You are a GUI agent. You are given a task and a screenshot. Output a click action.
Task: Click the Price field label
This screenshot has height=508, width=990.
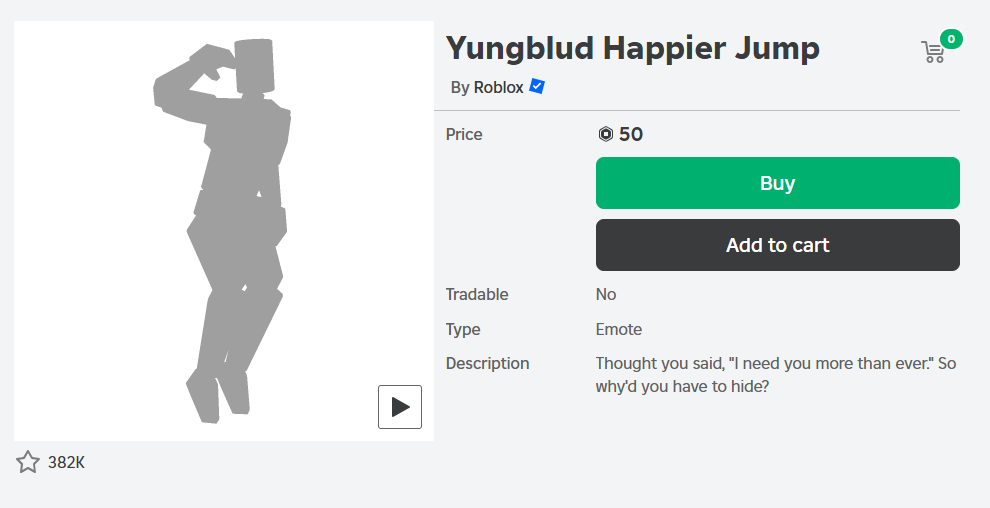[464, 134]
